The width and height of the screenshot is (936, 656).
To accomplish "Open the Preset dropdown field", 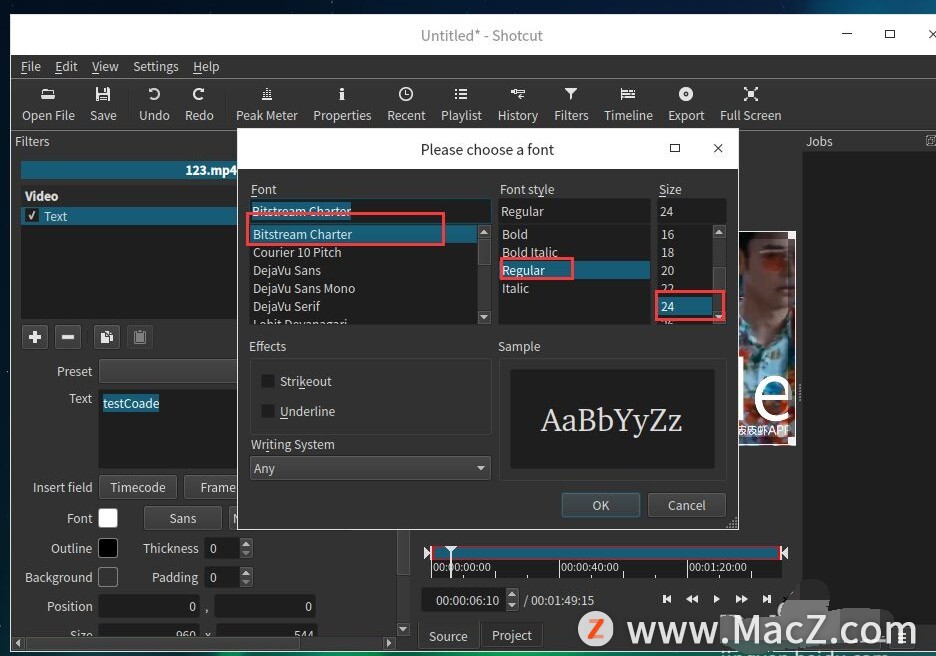I will pyautogui.click(x=168, y=371).
